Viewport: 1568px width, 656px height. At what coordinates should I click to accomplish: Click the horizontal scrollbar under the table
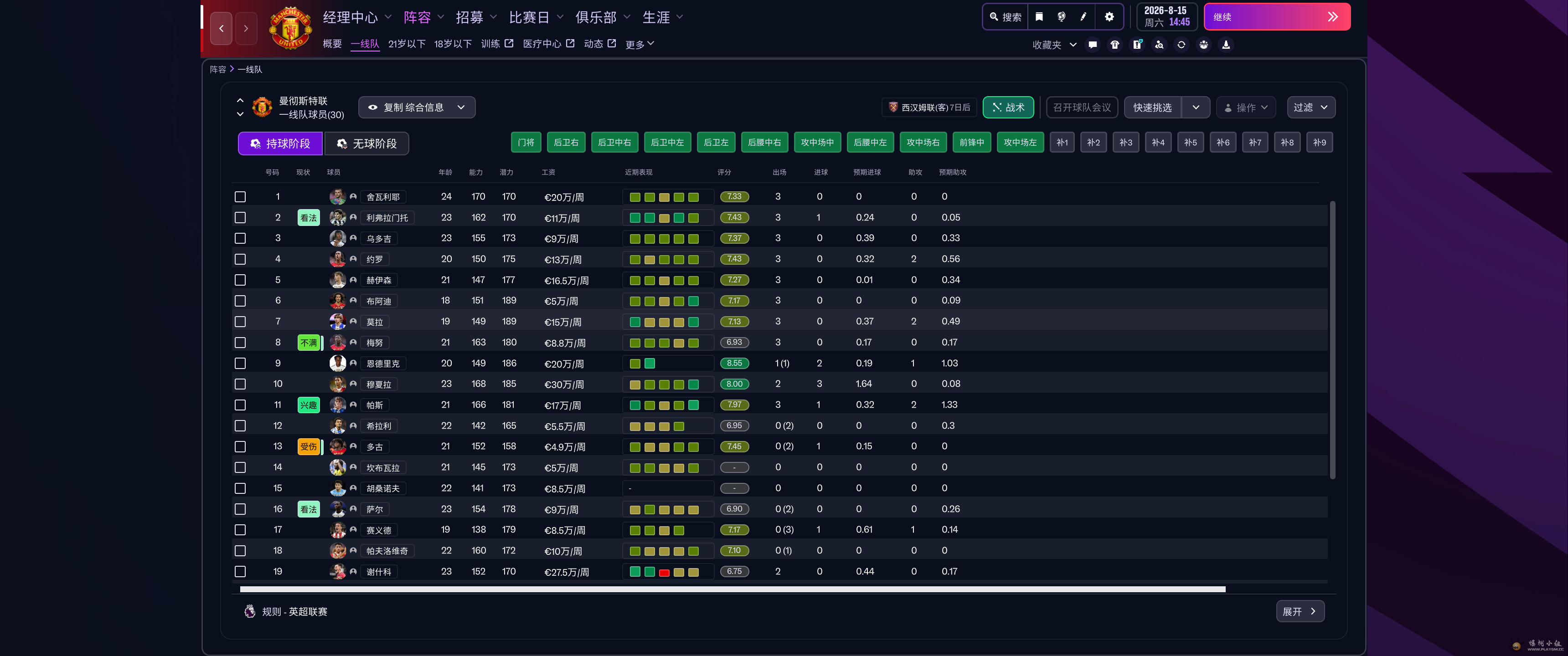[x=732, y=589]
